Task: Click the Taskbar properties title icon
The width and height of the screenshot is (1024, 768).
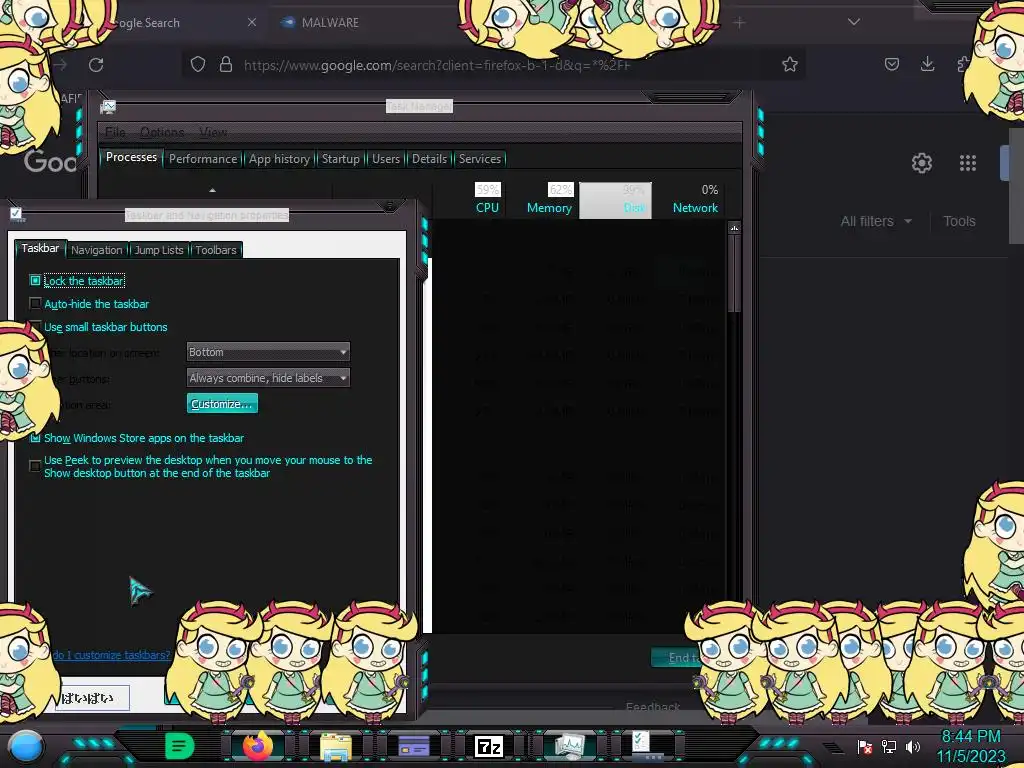Action: pyautogui.click(x=16, y=214)
